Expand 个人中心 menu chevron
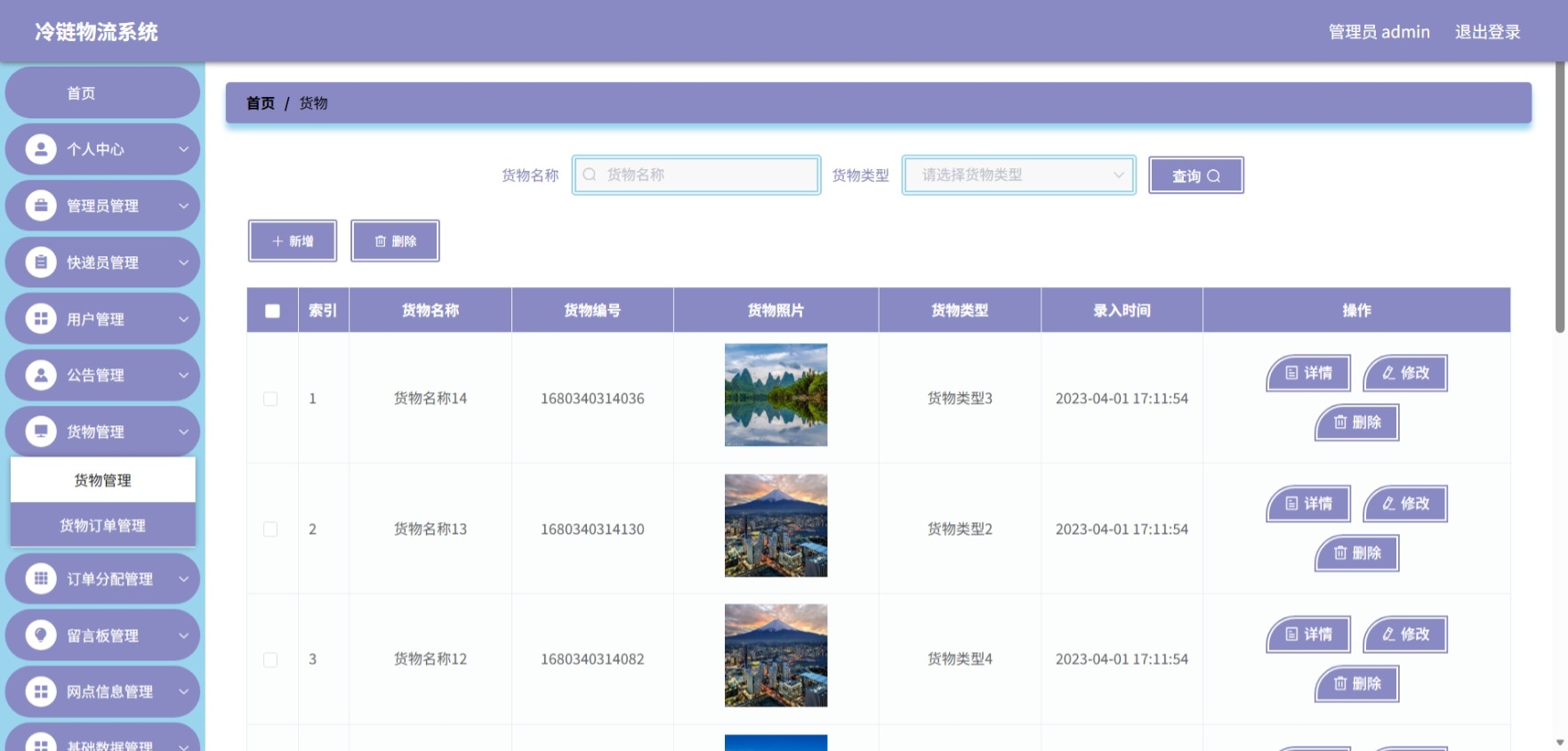 pos(184,149)
